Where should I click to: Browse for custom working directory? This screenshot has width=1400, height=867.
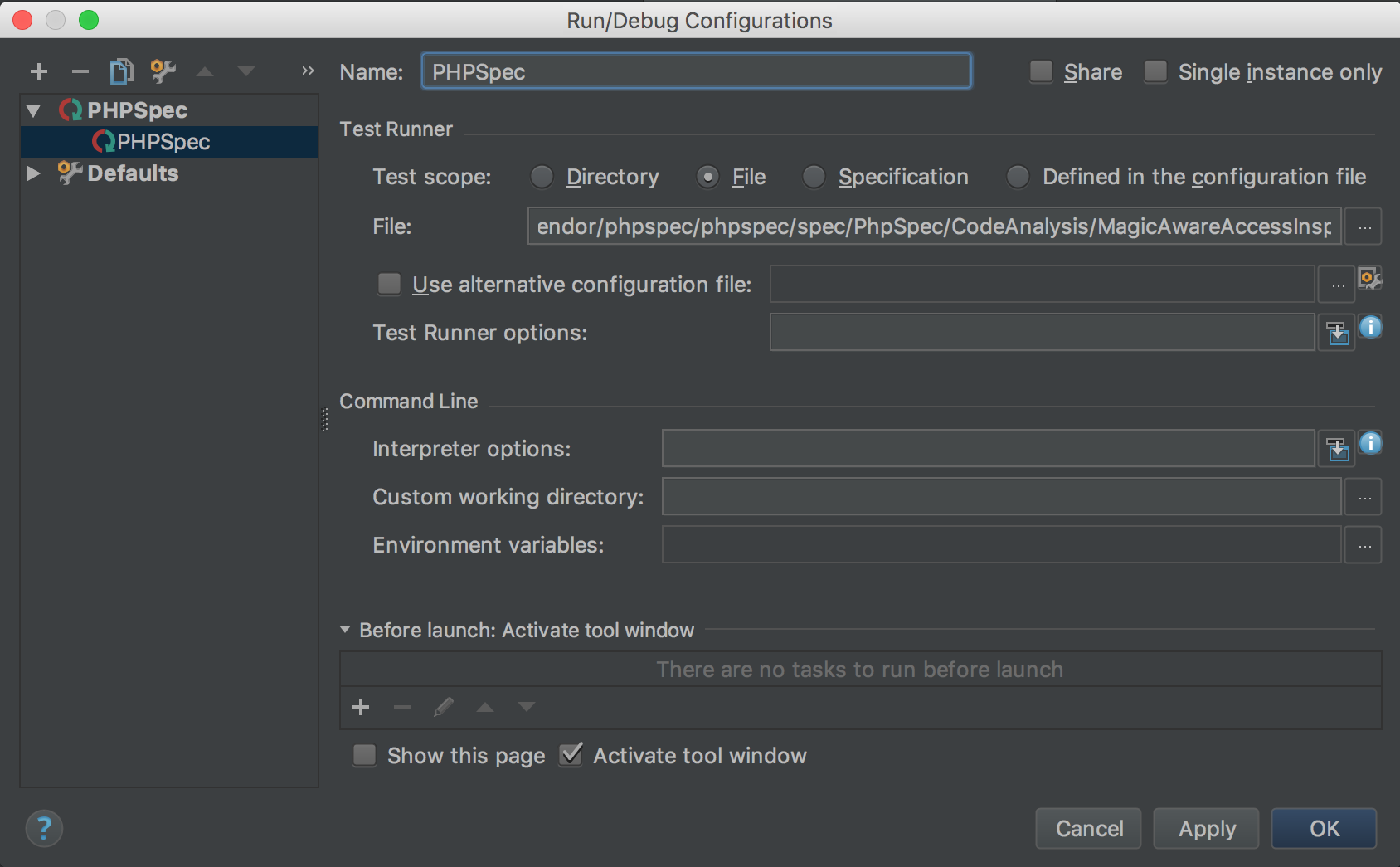pyautogui.click(x=1364, y=497)
